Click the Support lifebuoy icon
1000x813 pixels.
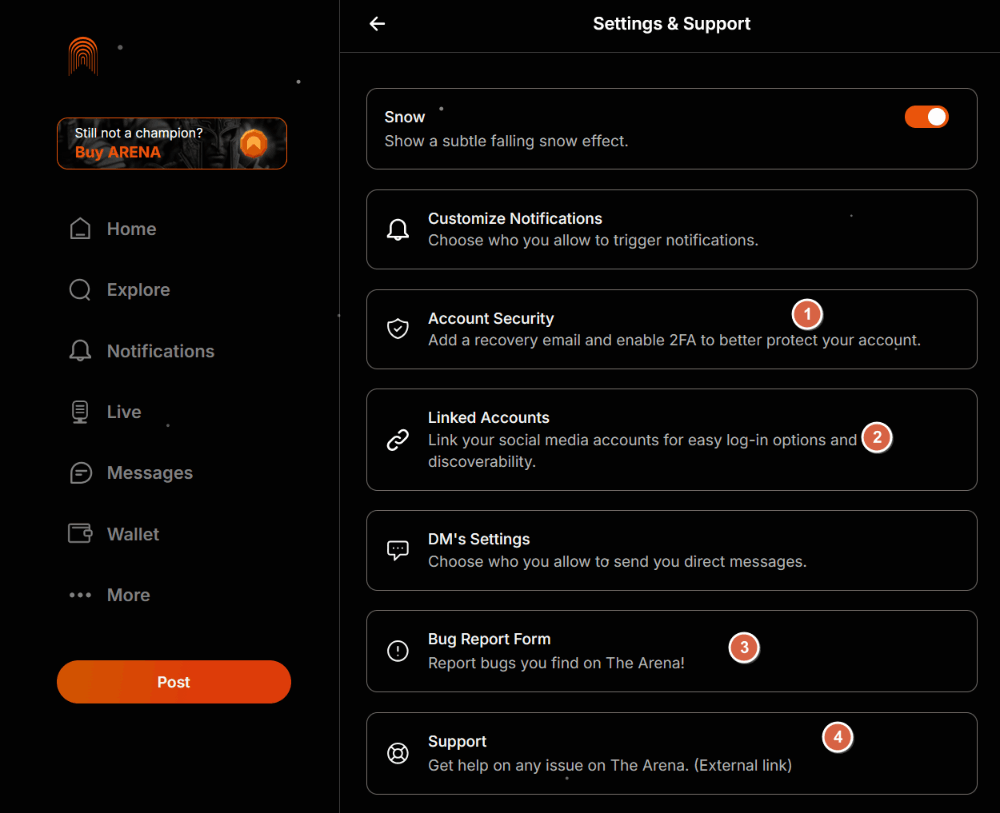(398, 753)
